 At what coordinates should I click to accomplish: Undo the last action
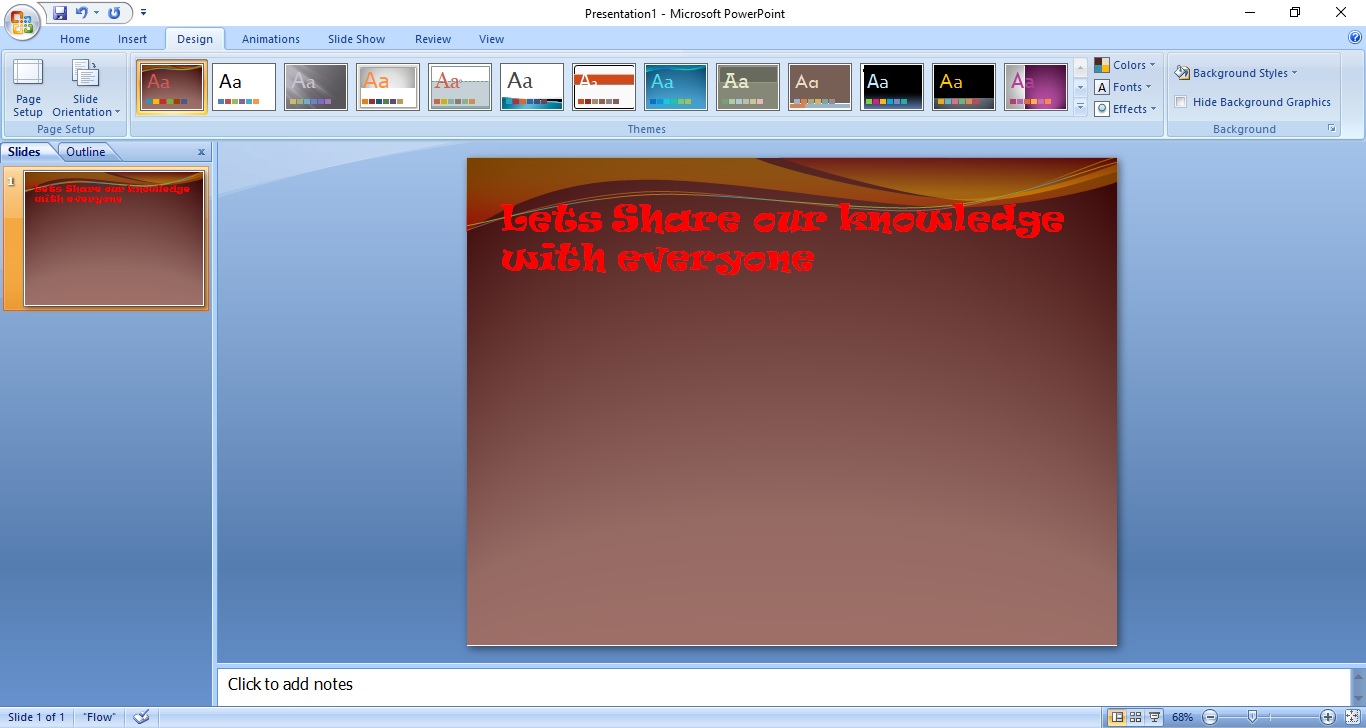tap(82, 13)
